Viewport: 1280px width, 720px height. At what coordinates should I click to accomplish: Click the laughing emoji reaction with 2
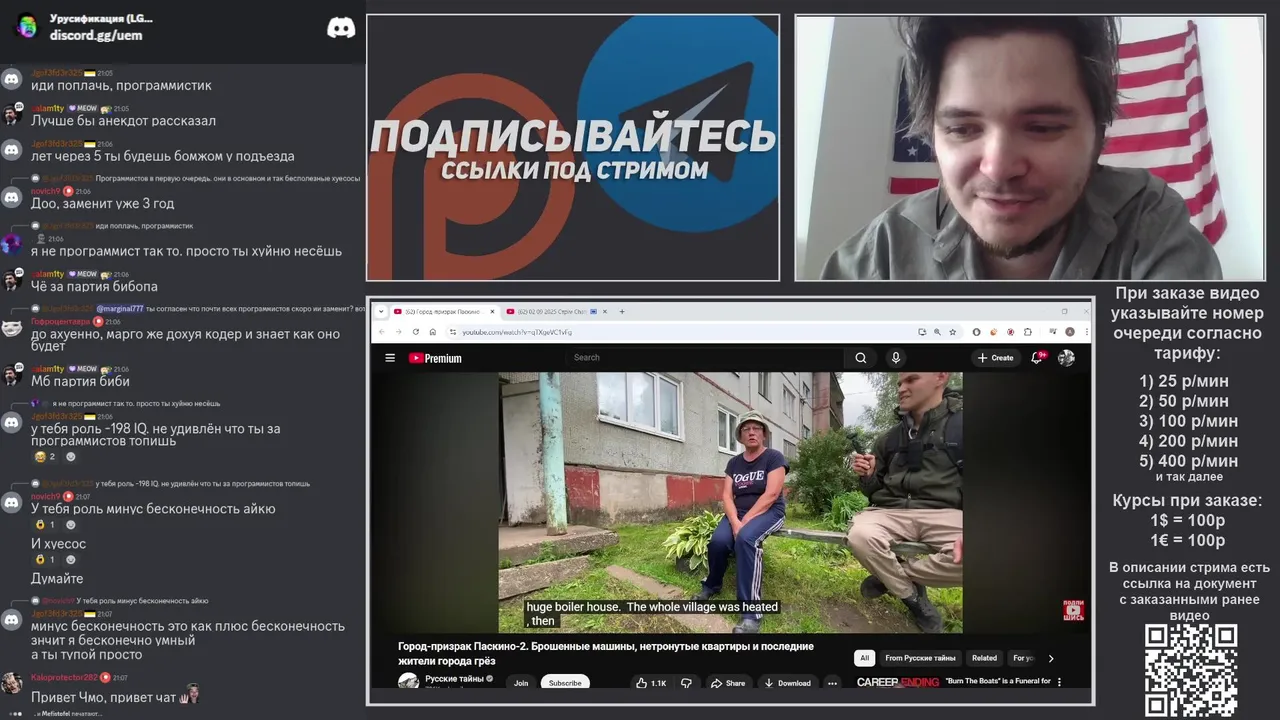(45, 457)
